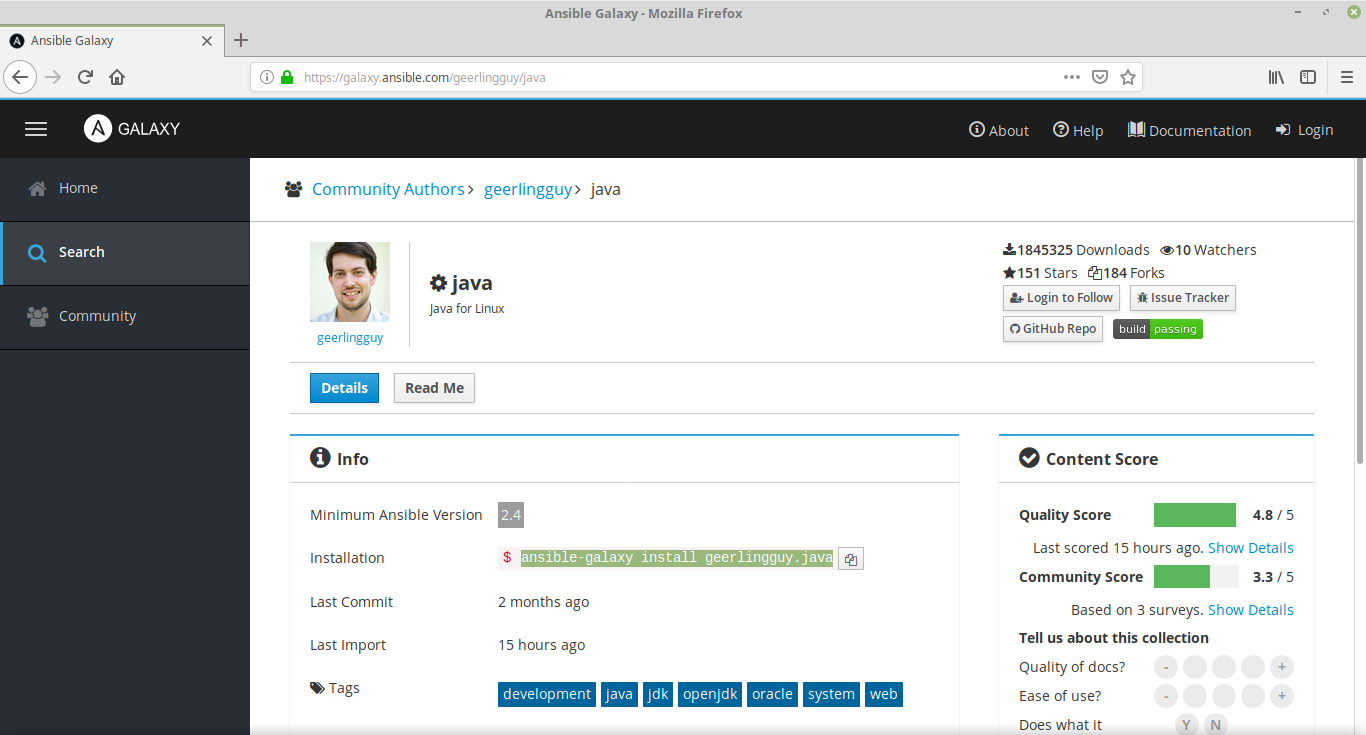
Task: Open Community Authors breadcrumb link
Action: [388, 189]
